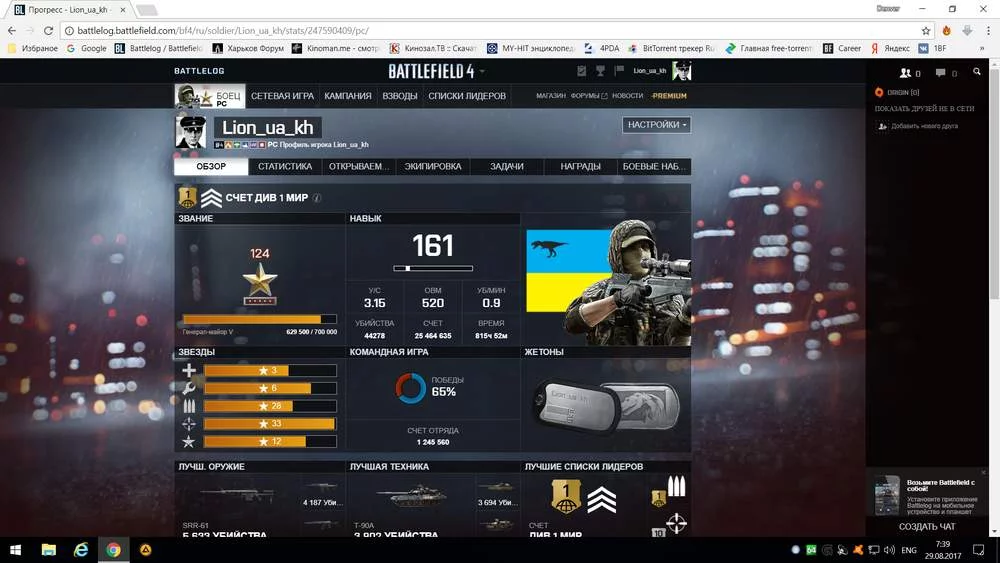Click the volume speaker icon in system tray
The width and height of the screenshot is (1000, 563).
click(890, 550)
